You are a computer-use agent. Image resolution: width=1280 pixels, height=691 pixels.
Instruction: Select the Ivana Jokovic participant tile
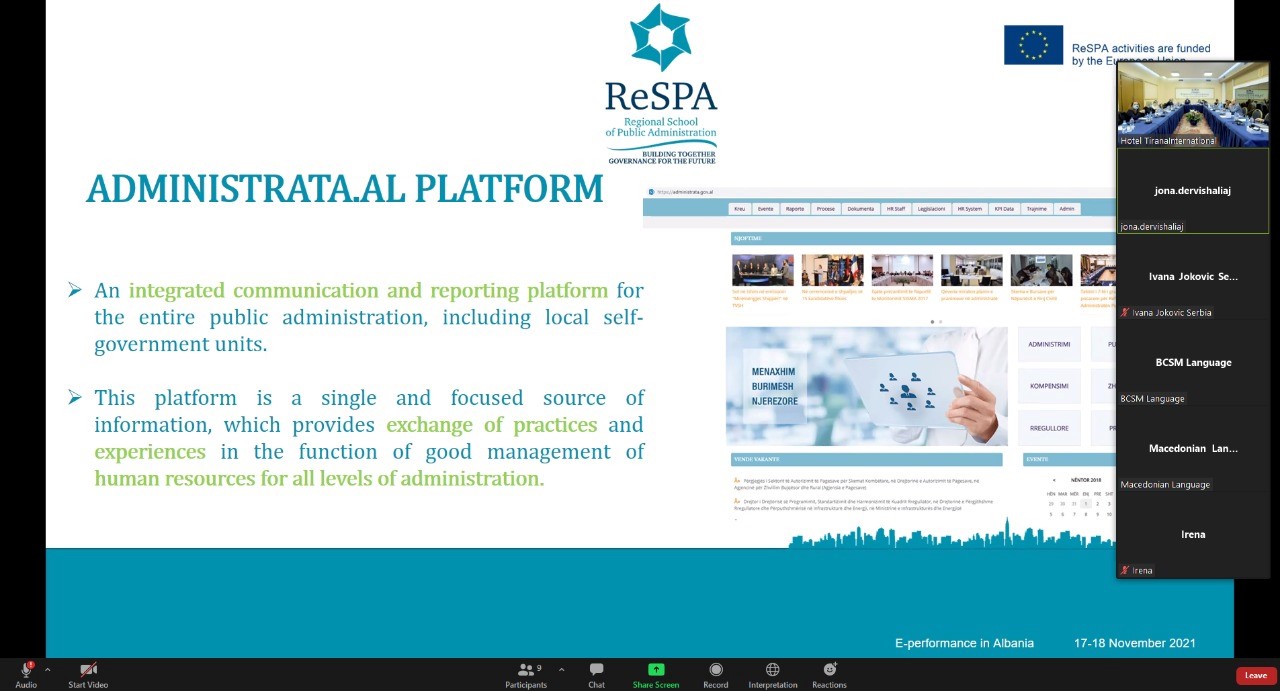[1193, 276]
